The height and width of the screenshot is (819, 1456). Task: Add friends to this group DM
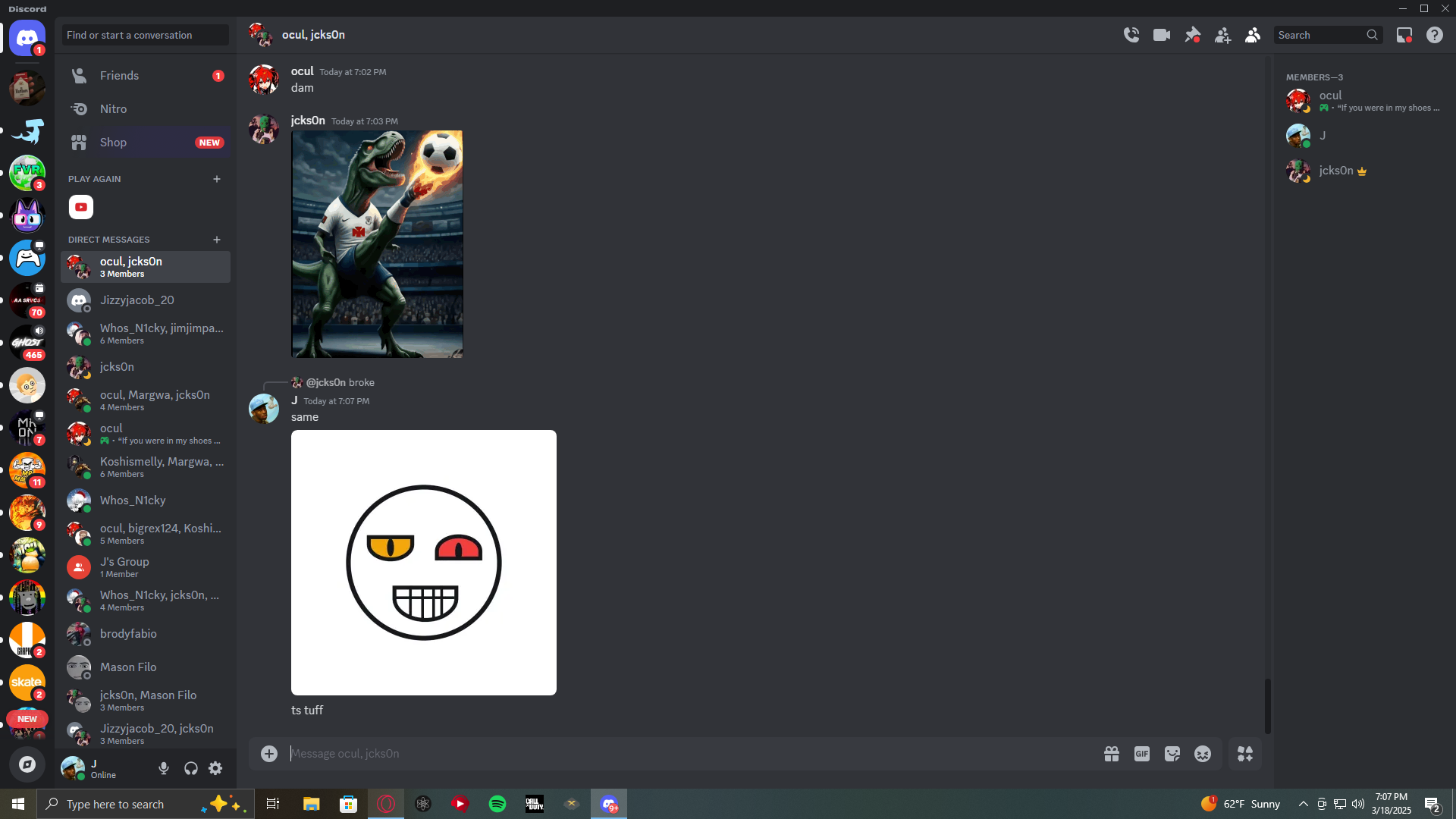click(x=1222, y=35)
